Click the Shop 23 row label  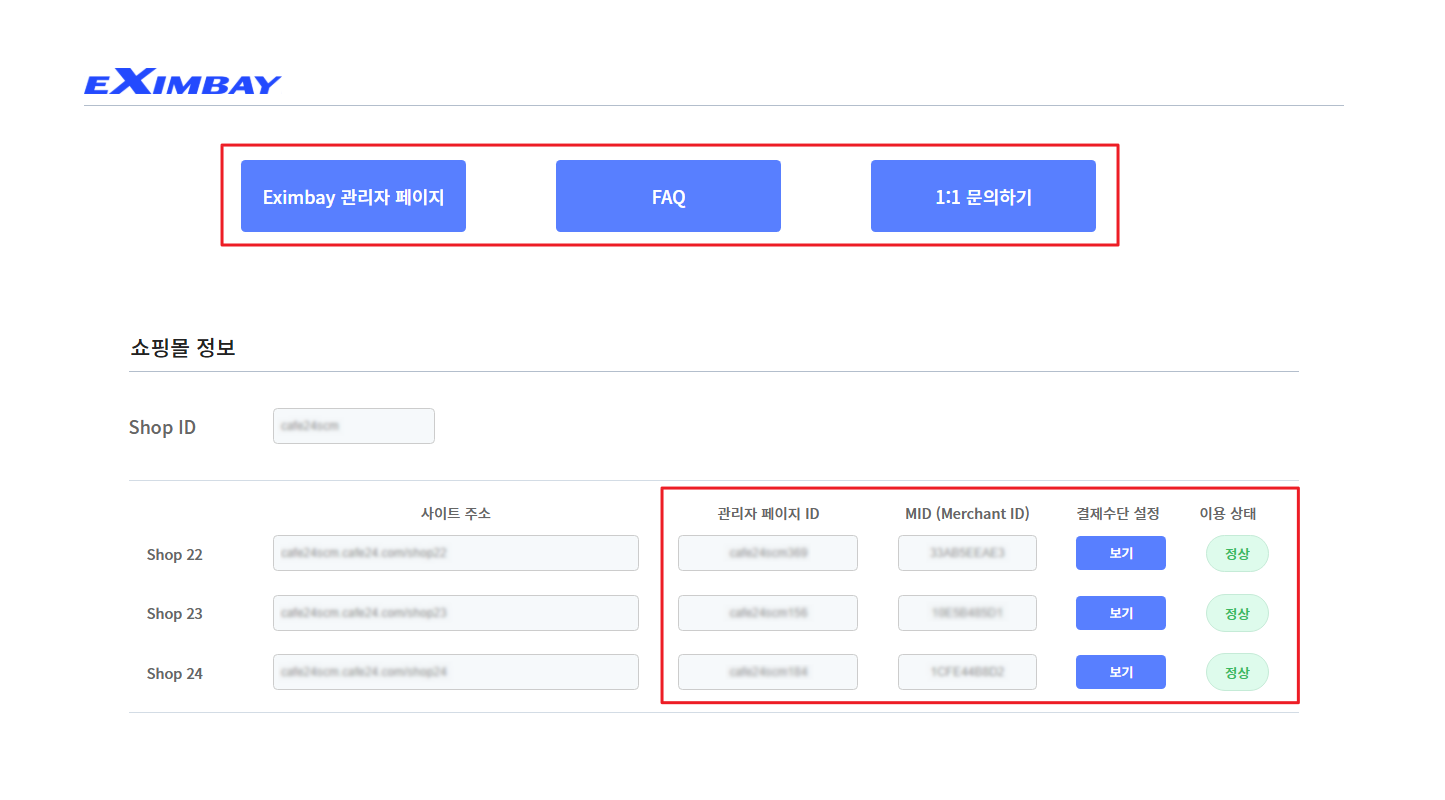click(175, 613)
